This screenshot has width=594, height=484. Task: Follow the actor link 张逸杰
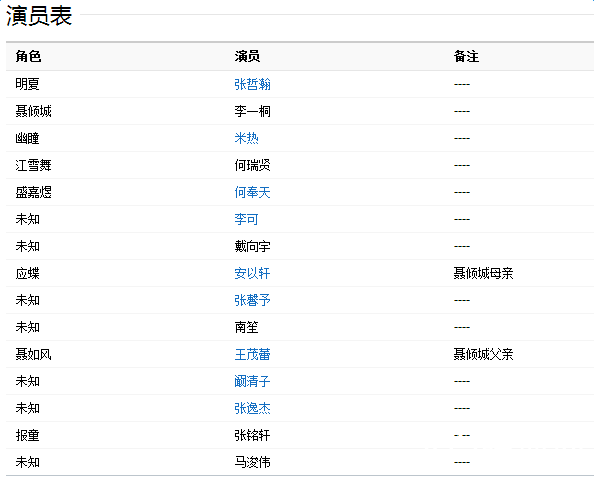252,408
